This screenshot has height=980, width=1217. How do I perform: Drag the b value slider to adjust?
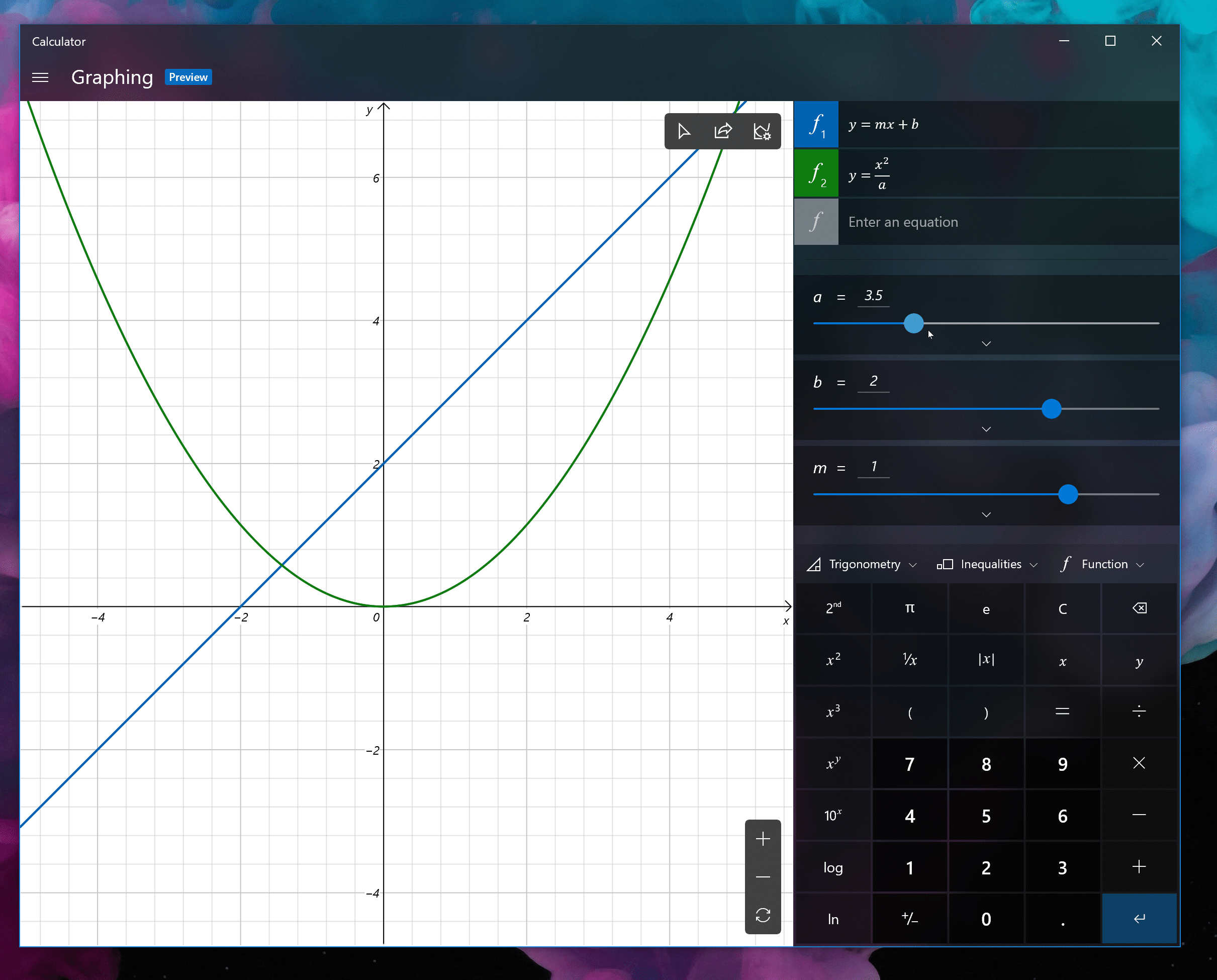(x=1050, y=408)
